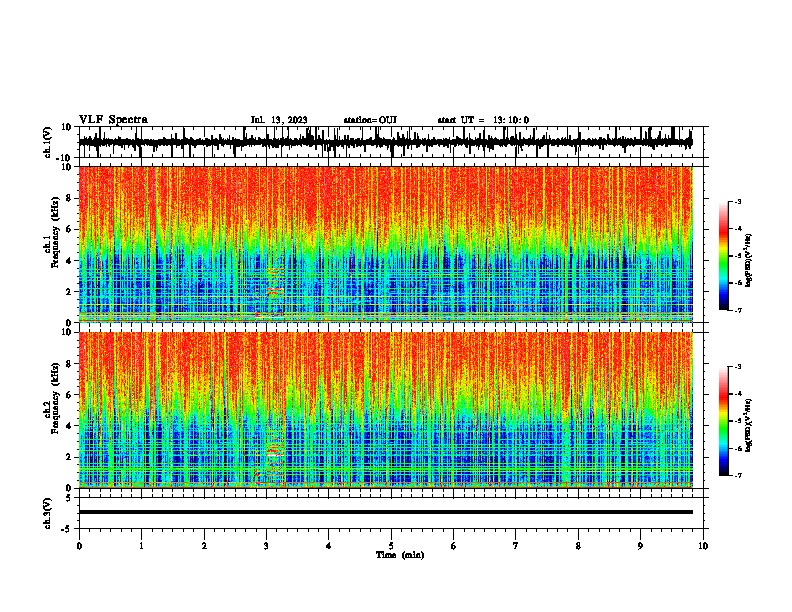
Task: Click the '8' kHz tick of ch.1 spectrogram
Action: pos(69,198)
